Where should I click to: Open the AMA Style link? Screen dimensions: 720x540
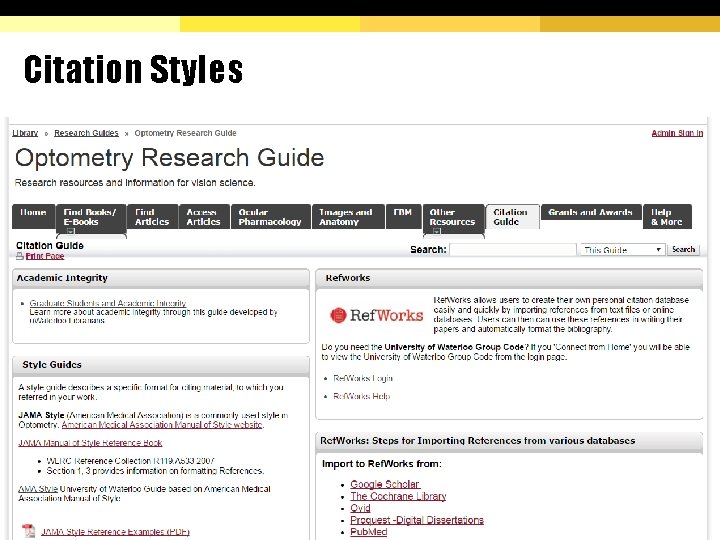pyautogui.click(x=38, y=489)
